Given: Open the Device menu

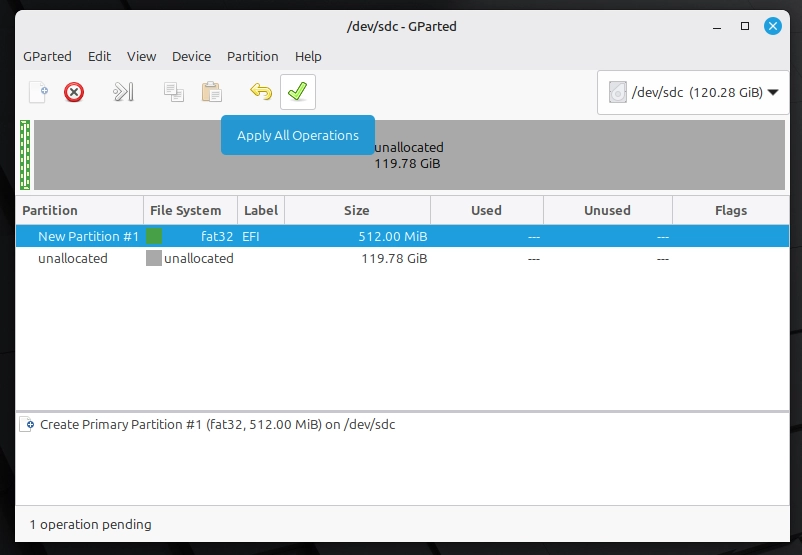Looking at the screenshot, I should pos(191,56).
